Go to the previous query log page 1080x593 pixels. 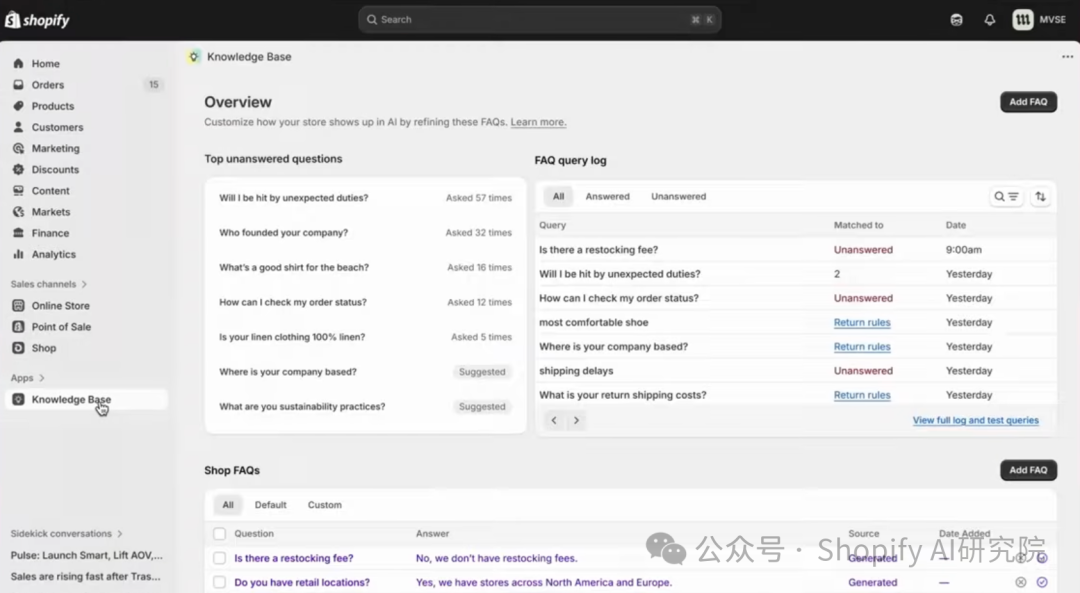555,421
